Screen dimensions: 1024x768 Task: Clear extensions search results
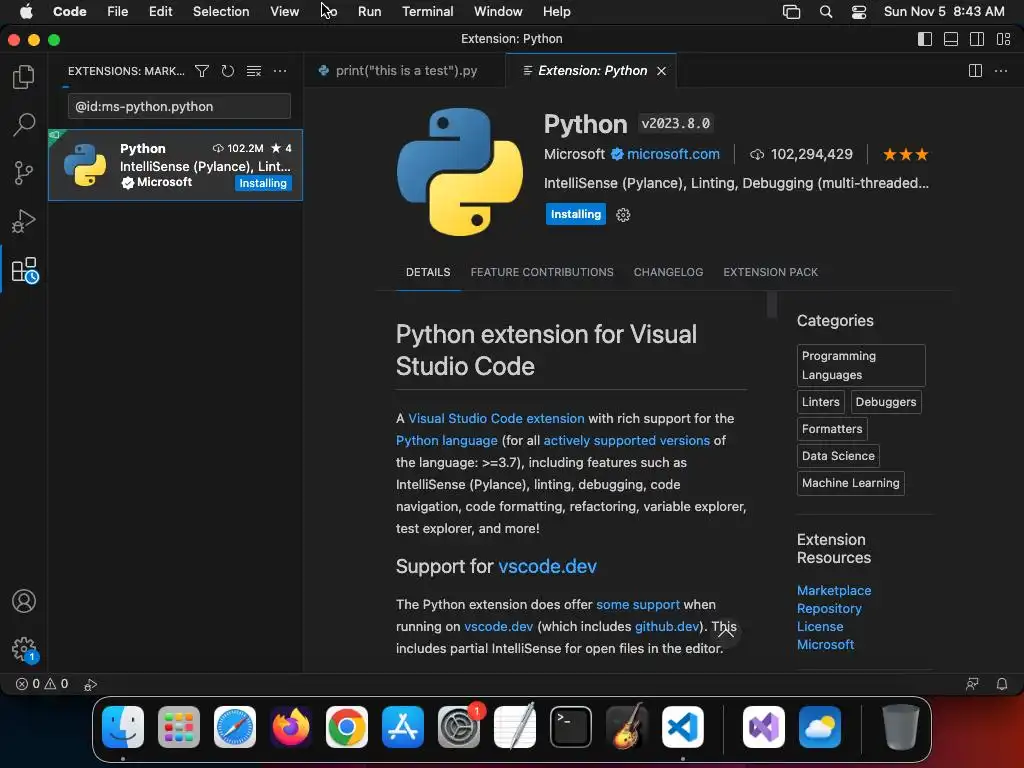[x=253, y=71]
